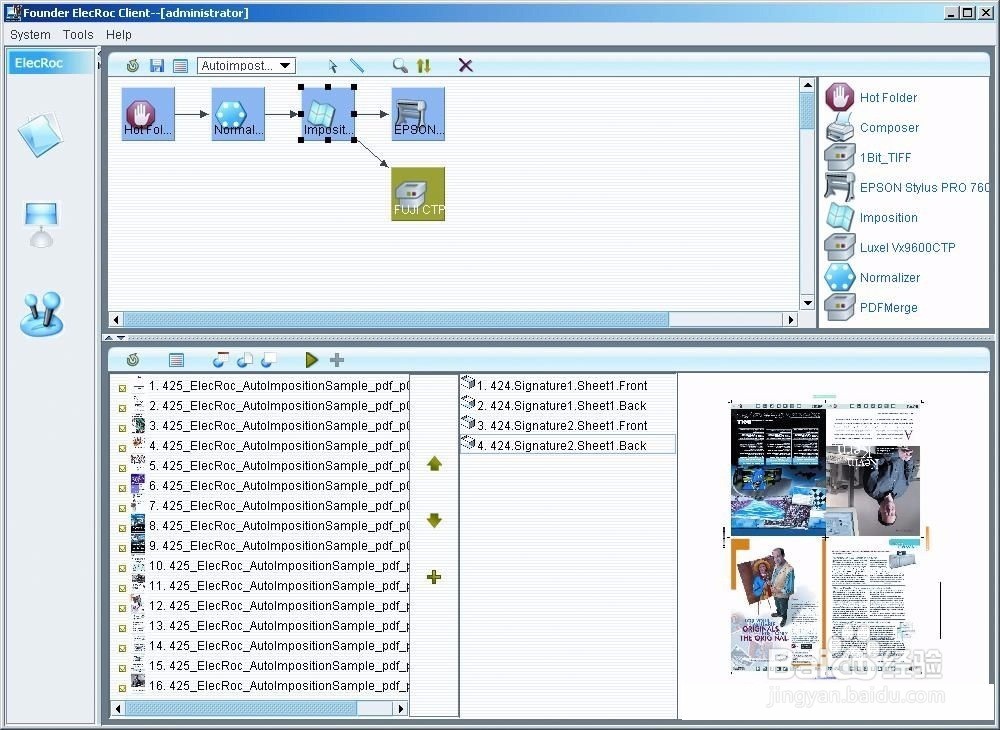Screen dimensions: 1000x730
Task: Choose PDFMerge from the processor palette
Action: tap(871, 307)
